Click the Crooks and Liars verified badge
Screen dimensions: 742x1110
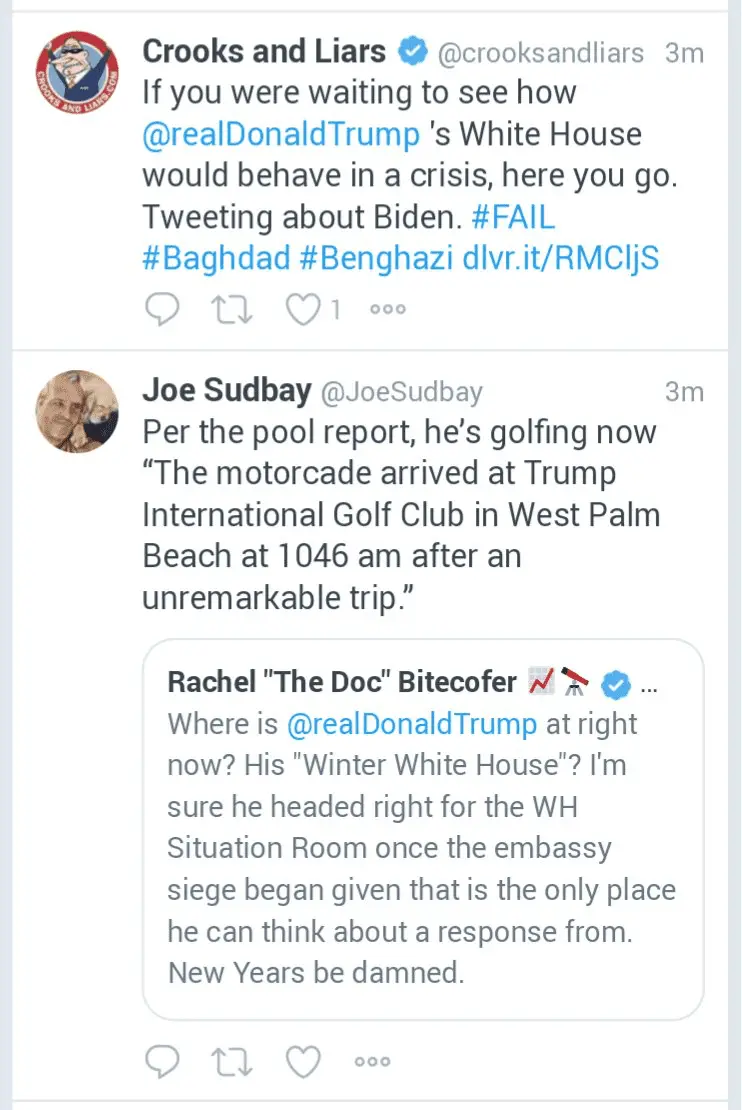(411, 52)
